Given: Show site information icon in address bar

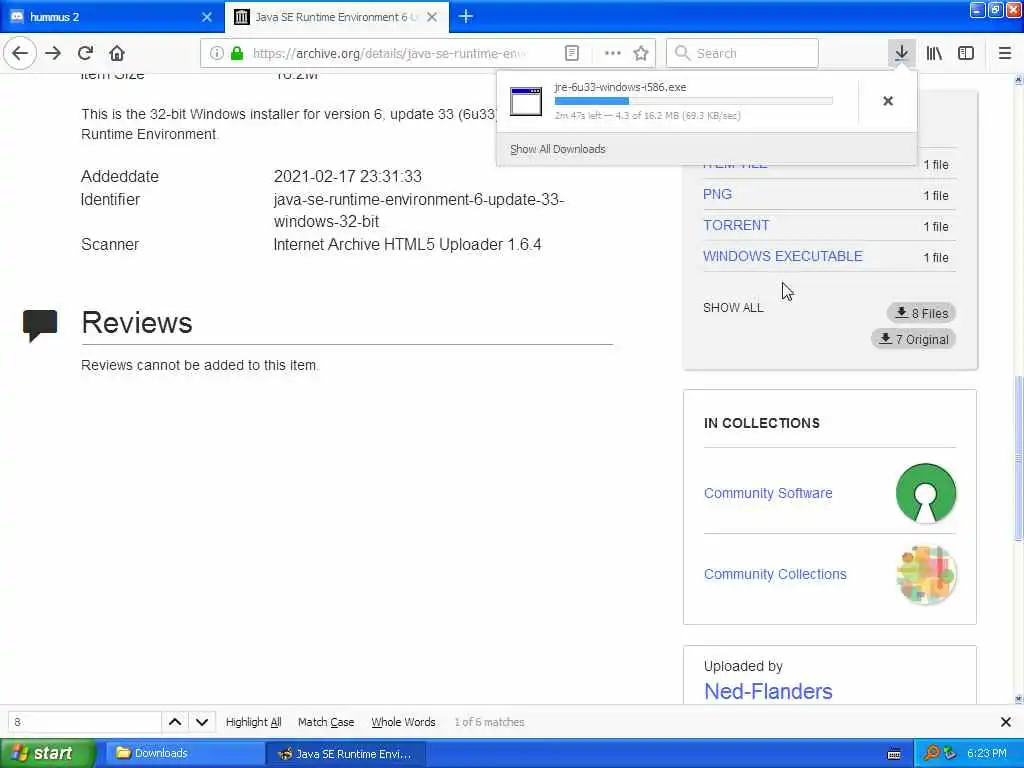Looking at the screenshot, I should click(216, 53).
